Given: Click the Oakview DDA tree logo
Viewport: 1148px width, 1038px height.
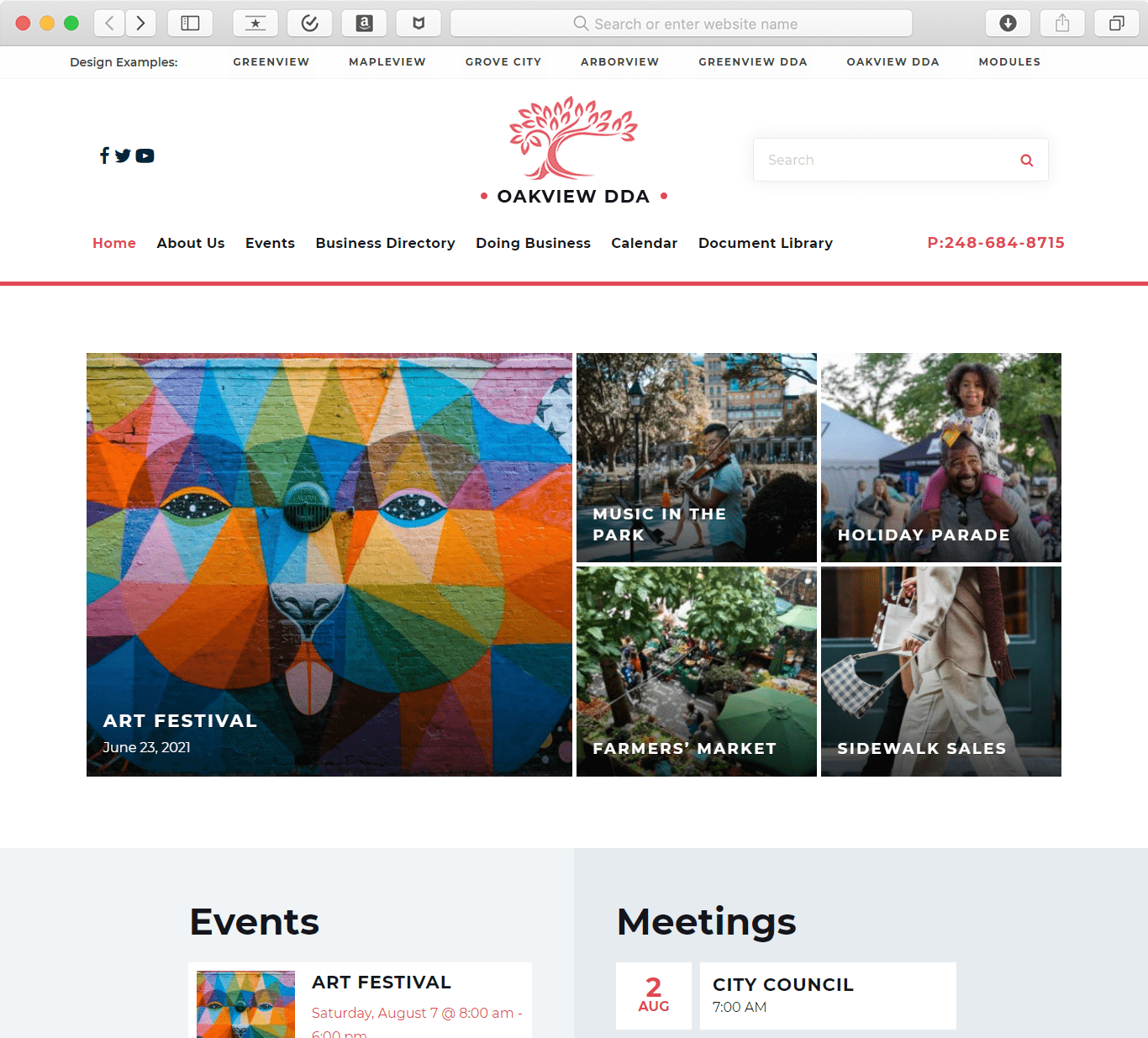Looking at the screenshot, I should [573, 137].
